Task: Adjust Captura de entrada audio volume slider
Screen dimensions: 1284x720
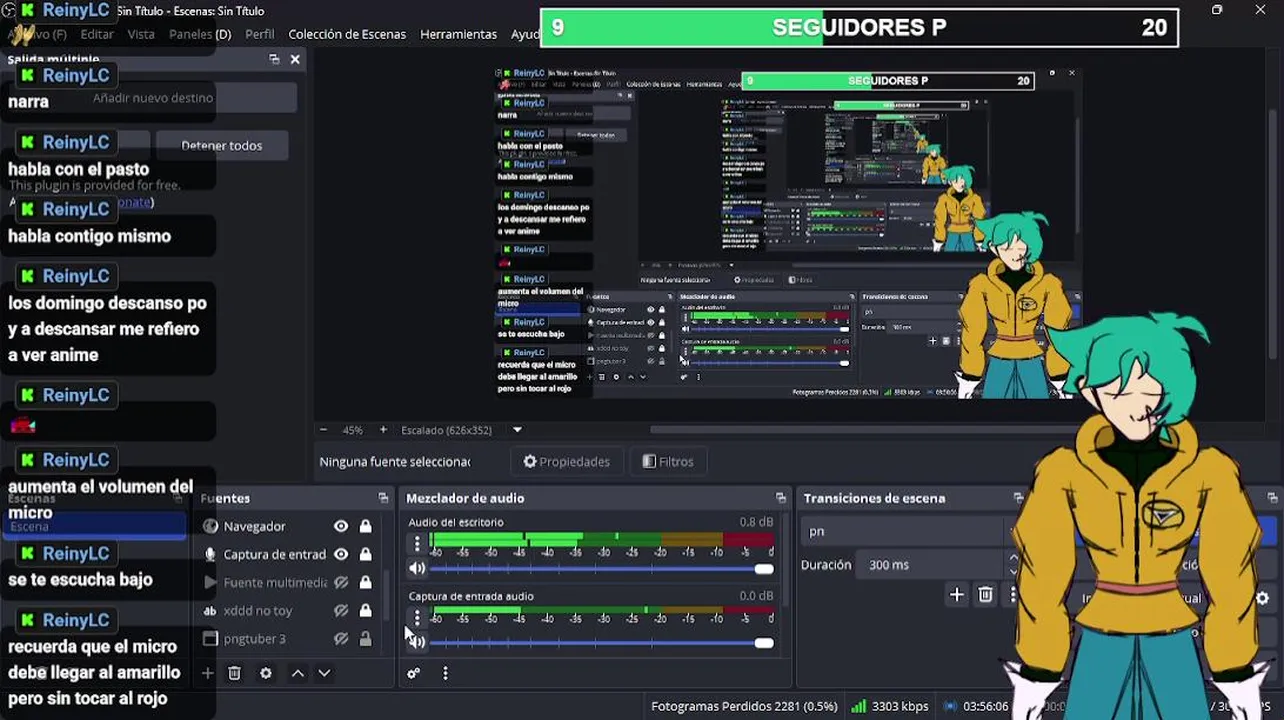Action: [x=602, y=643]
